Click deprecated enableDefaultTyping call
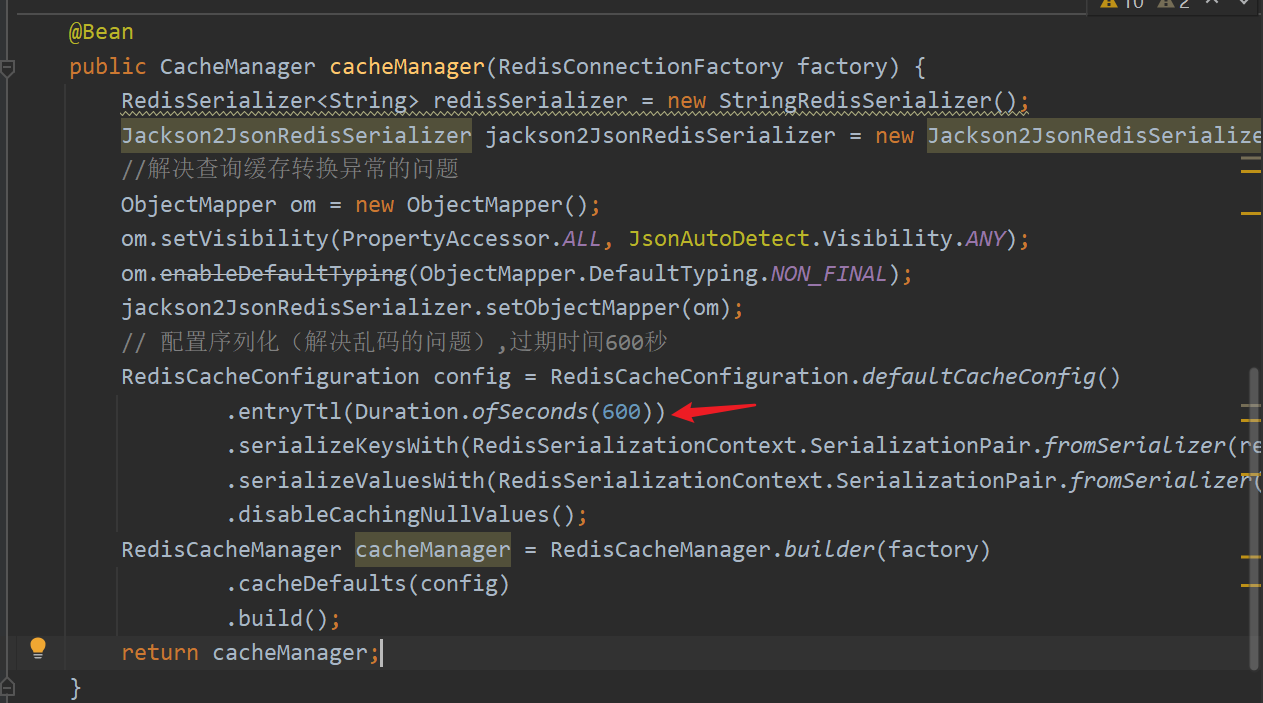Screen dimensions: 1263x703 284,273
